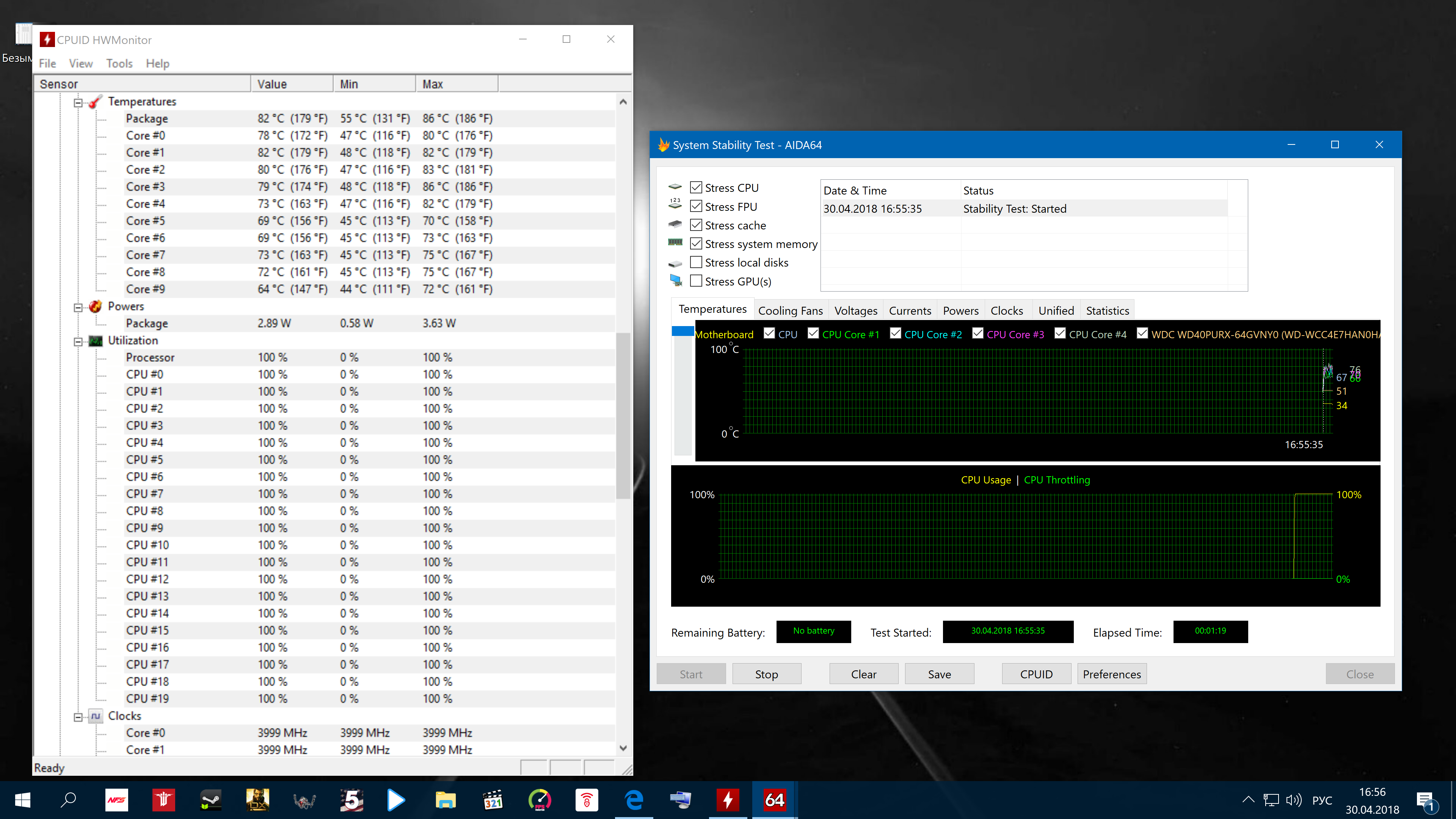Click the Preferences button
Screen dimensions: 1456x819
click(x=1111, y=674)
